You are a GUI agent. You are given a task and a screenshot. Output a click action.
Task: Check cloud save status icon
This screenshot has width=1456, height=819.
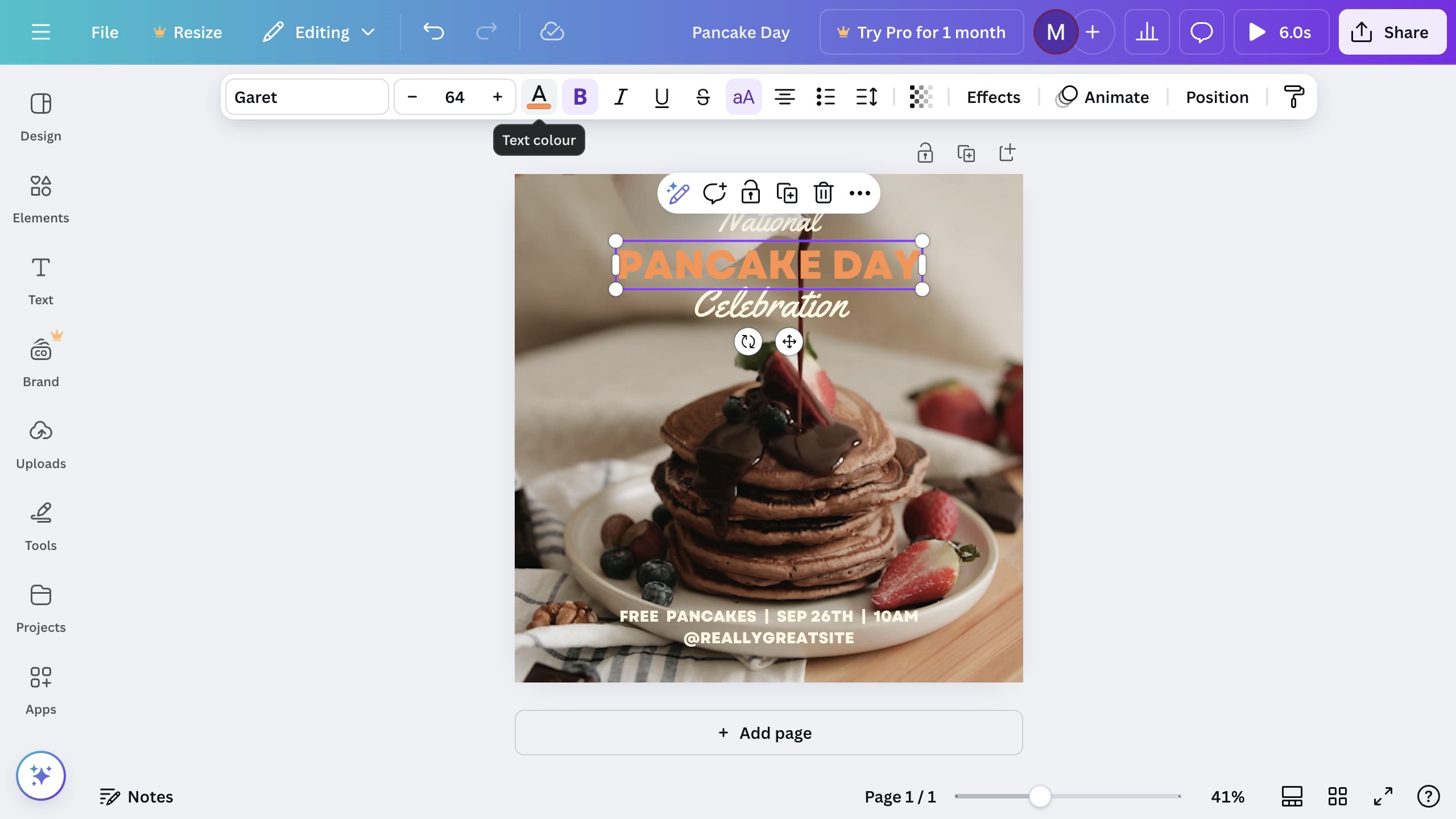[x=552, y=32]
